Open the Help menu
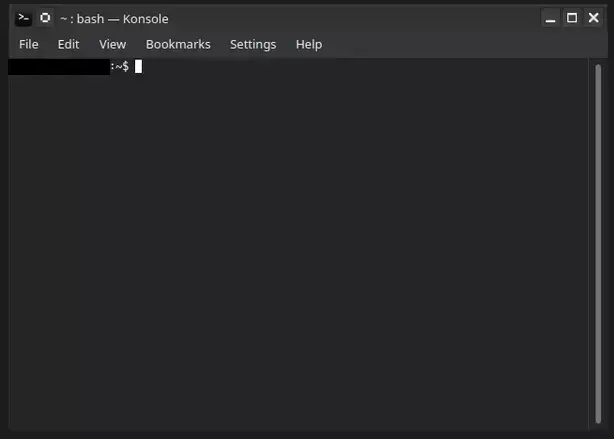 tap(309, 44)
